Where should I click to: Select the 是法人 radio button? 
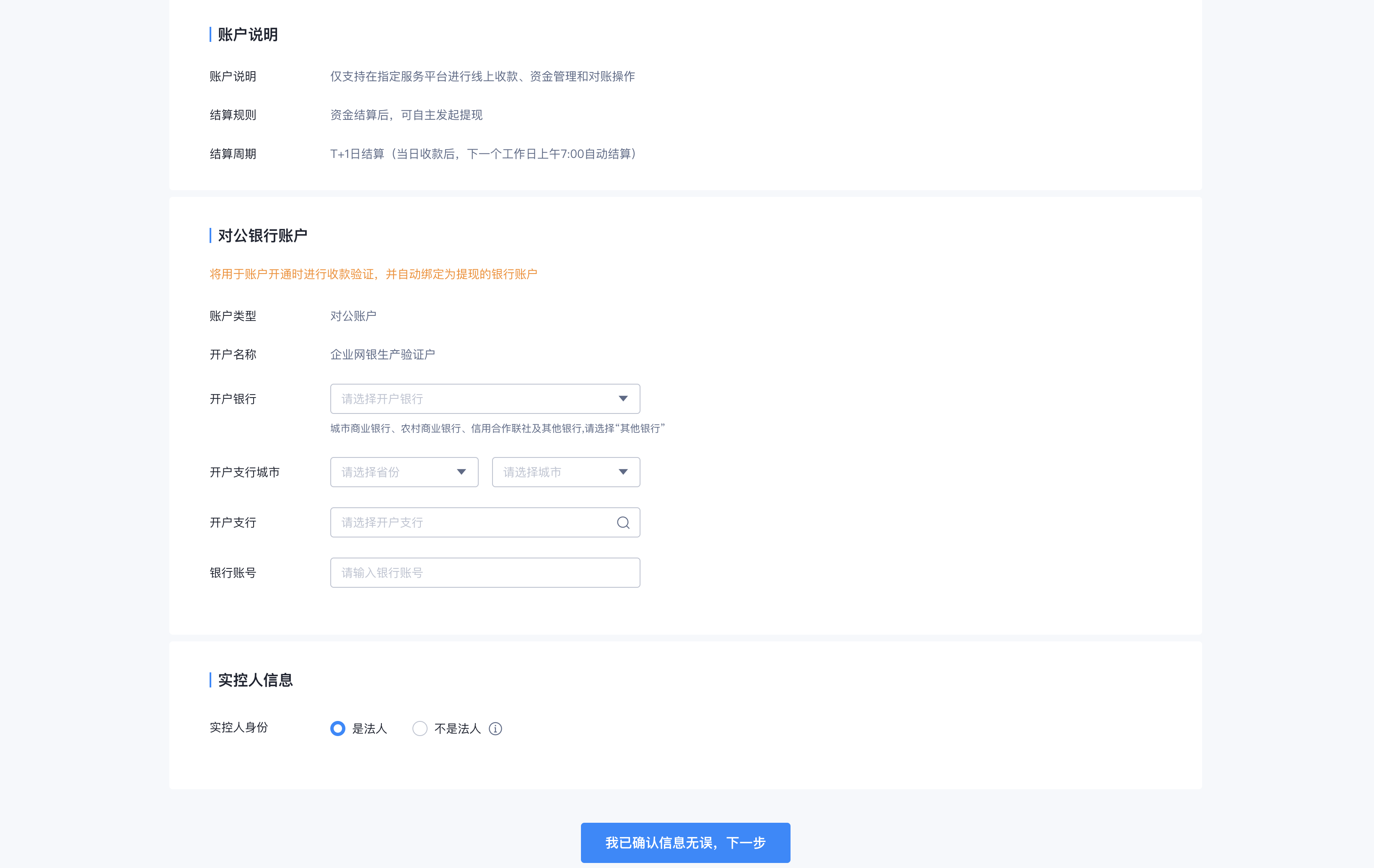coord(338,728)
